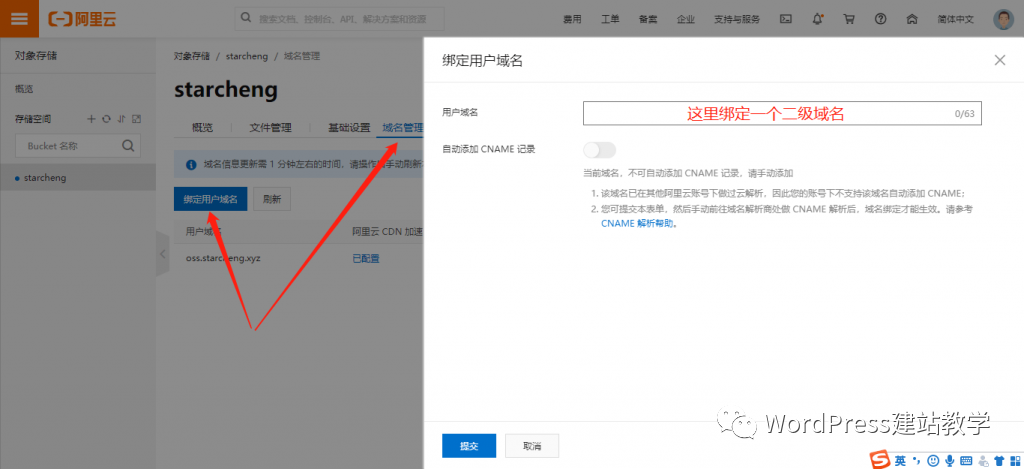
Task: Switch to the 概览 tab
Action: (202, 127)
